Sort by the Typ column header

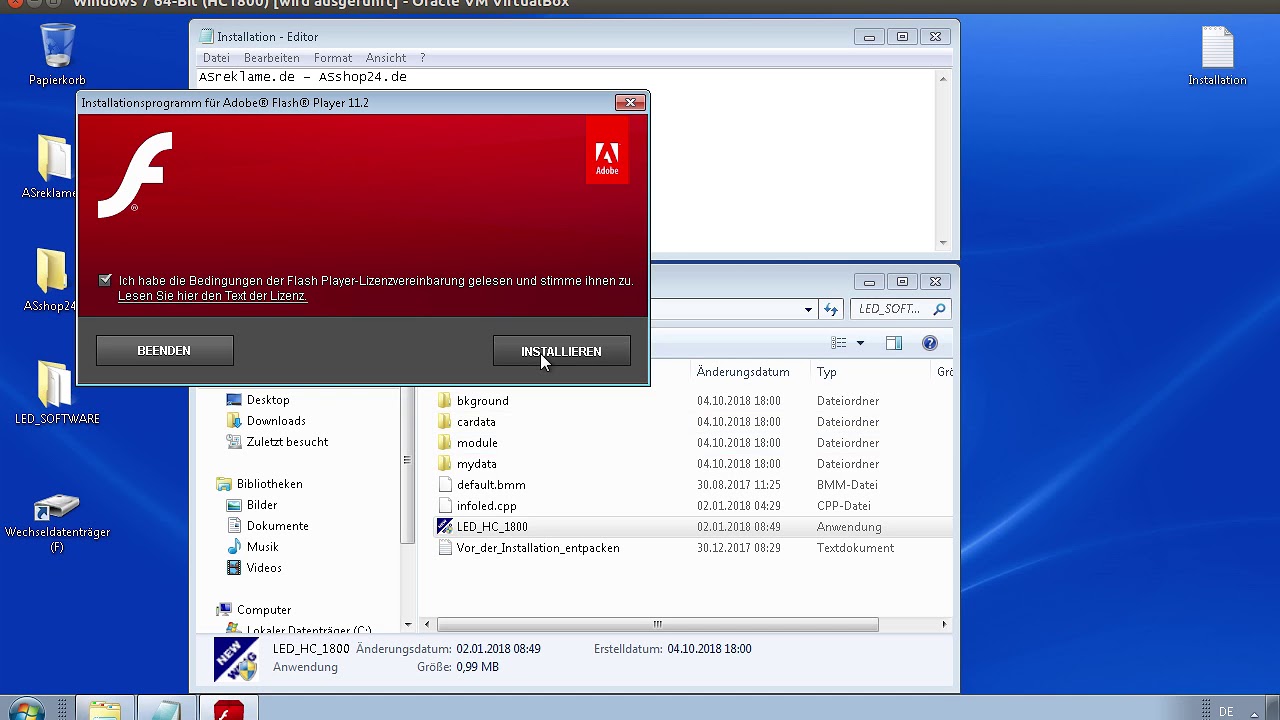coord(826,372)
